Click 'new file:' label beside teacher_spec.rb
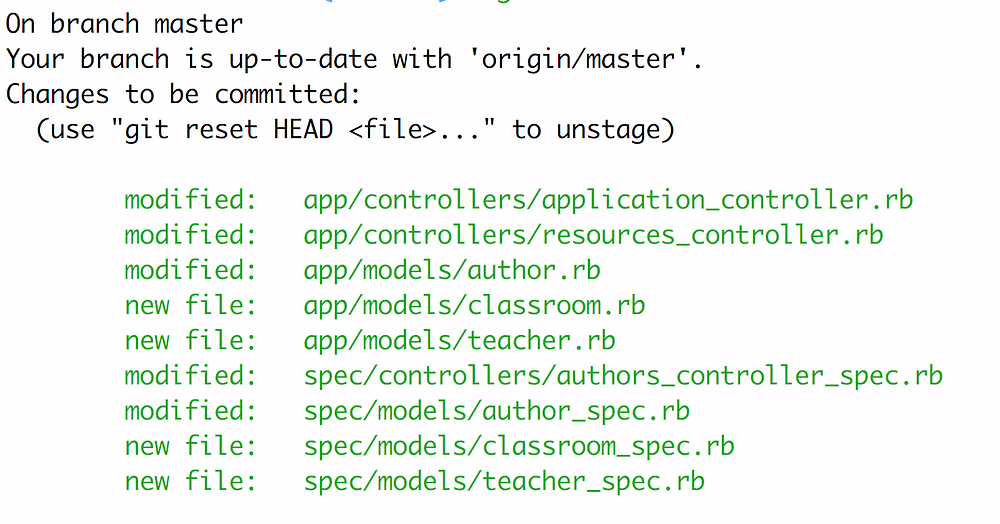Screen dimensions: 1000x524 click(x=190, y=481)
